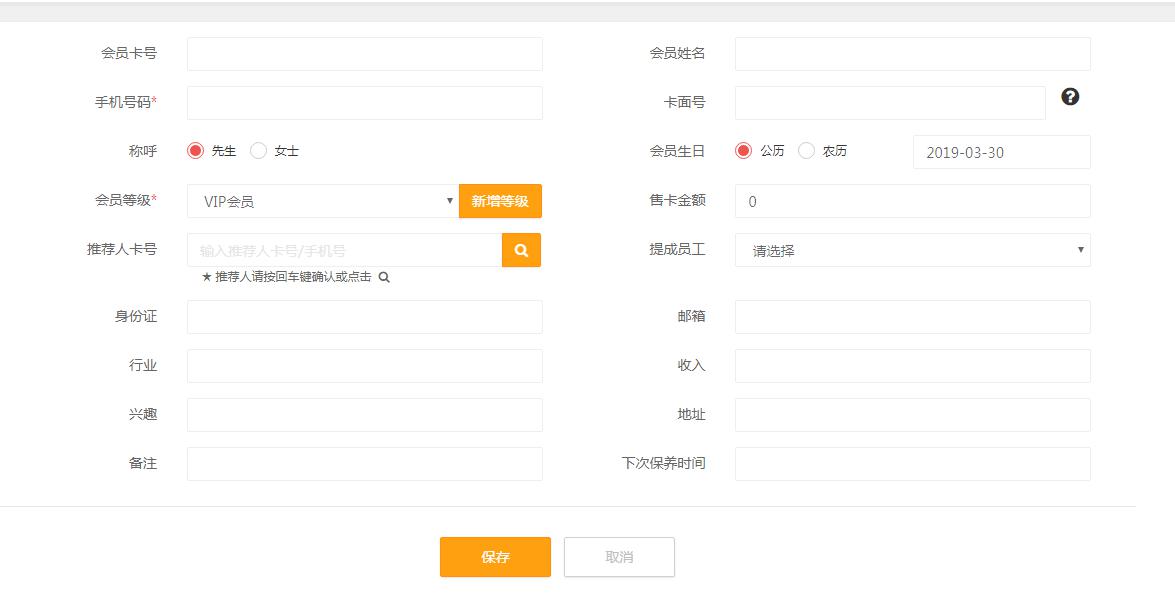Image resolution: width=1175 pixels, height=612 pixels.
Task: Click the 下次保养时间 input field
Action: point(912,464)
